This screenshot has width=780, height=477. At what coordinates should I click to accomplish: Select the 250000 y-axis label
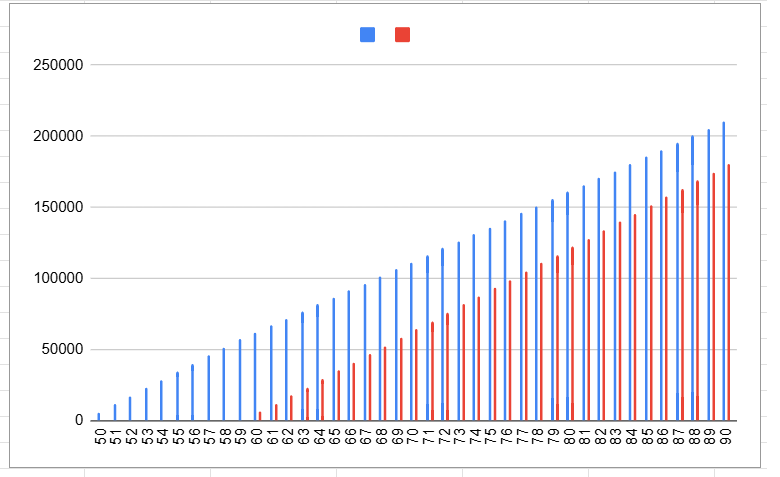58,65
